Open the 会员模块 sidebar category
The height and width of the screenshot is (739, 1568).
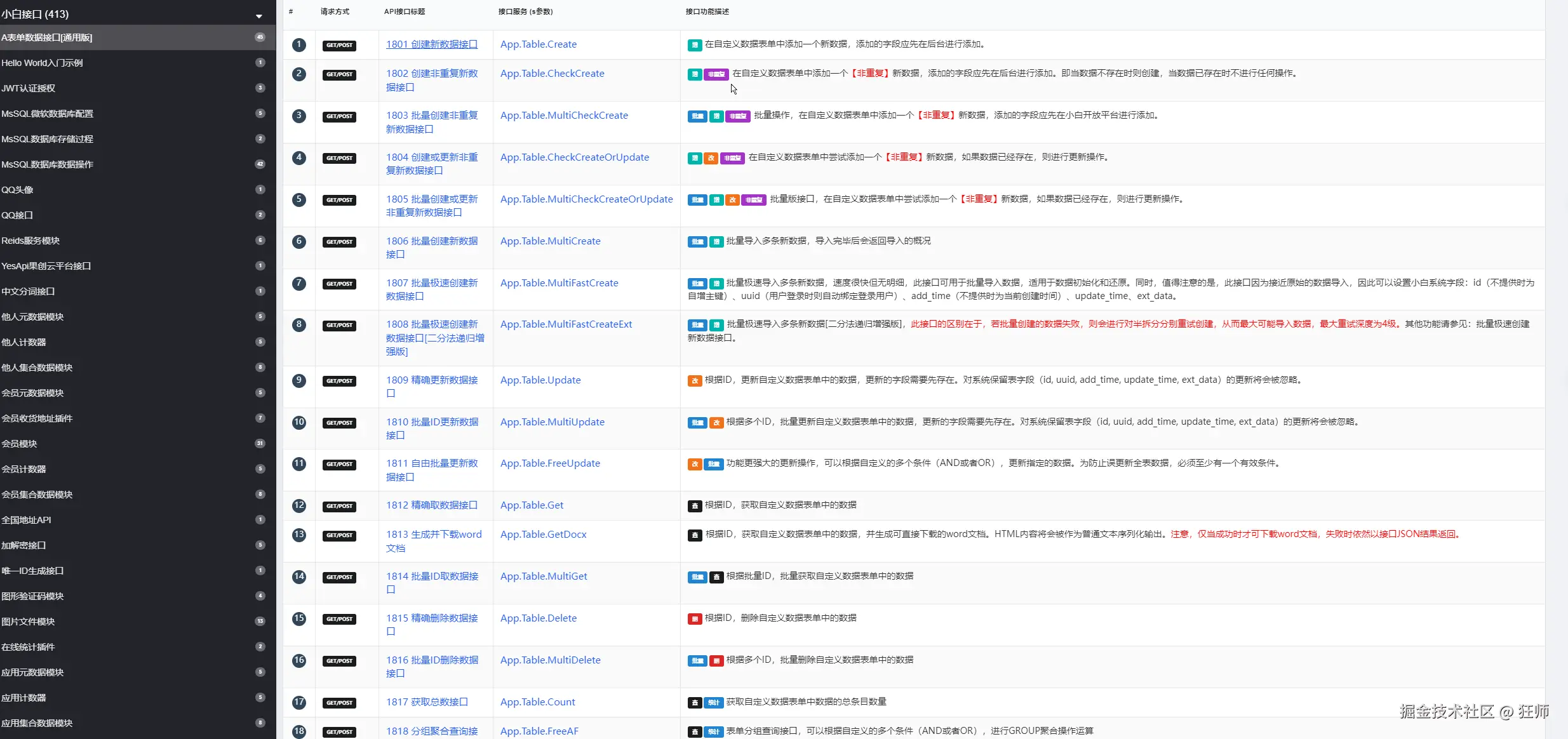19,444
